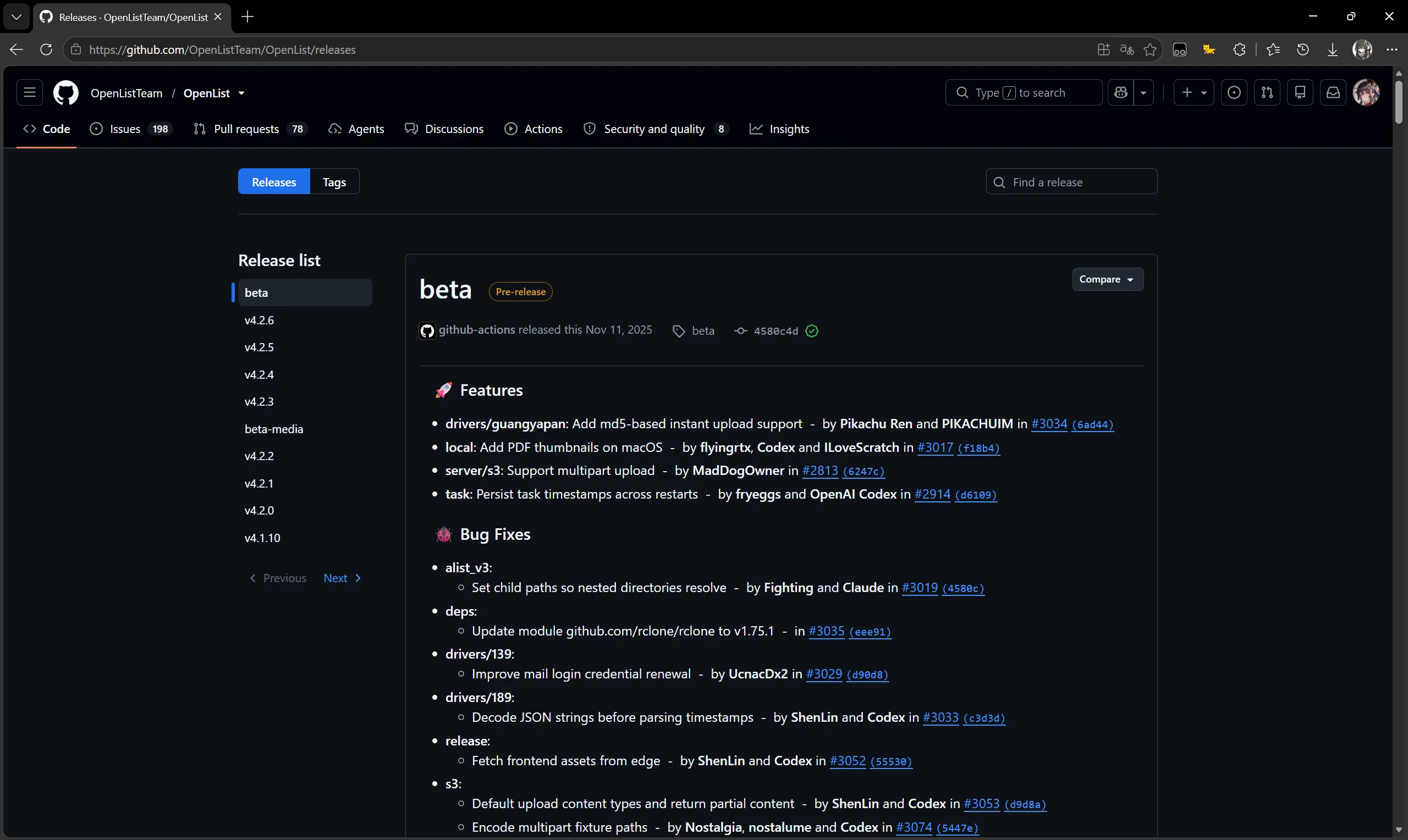Click the browser back arrow
Viewport: 1408px width, 840px height.
[x=16, y=50]
